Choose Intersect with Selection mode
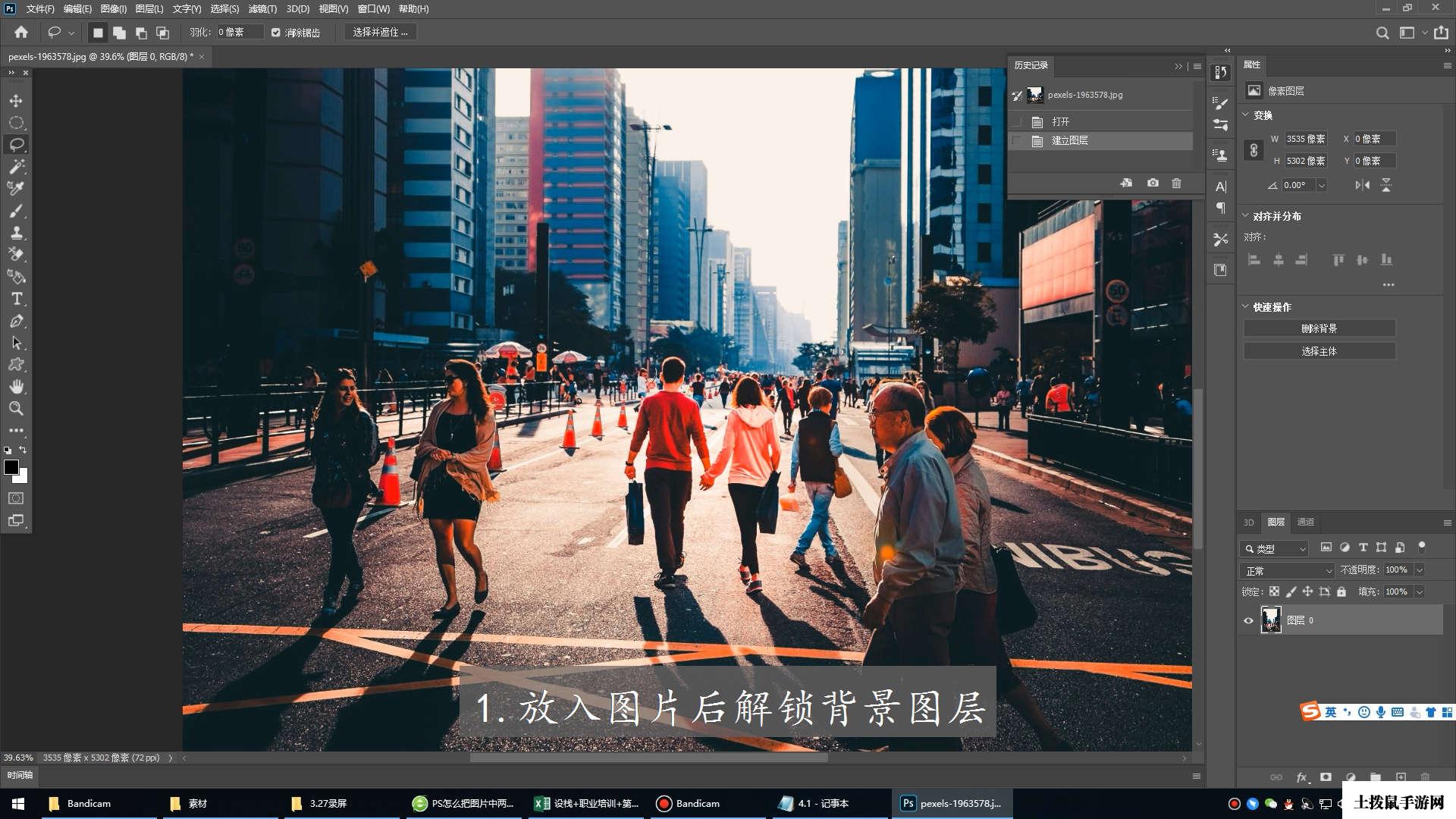The image size is (1456, 819). click(162, 33)
